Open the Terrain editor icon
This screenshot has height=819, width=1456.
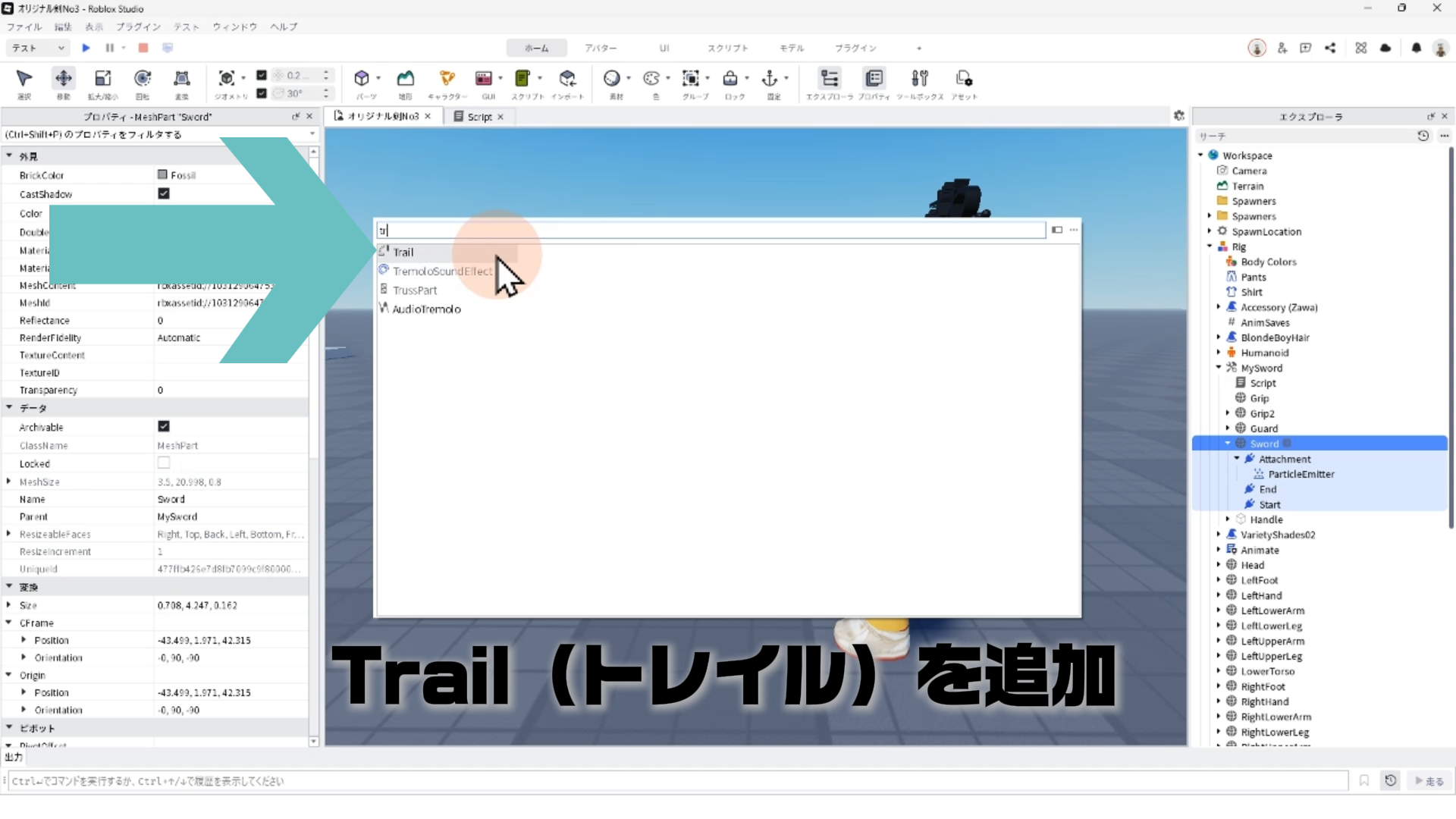(406, 79)
